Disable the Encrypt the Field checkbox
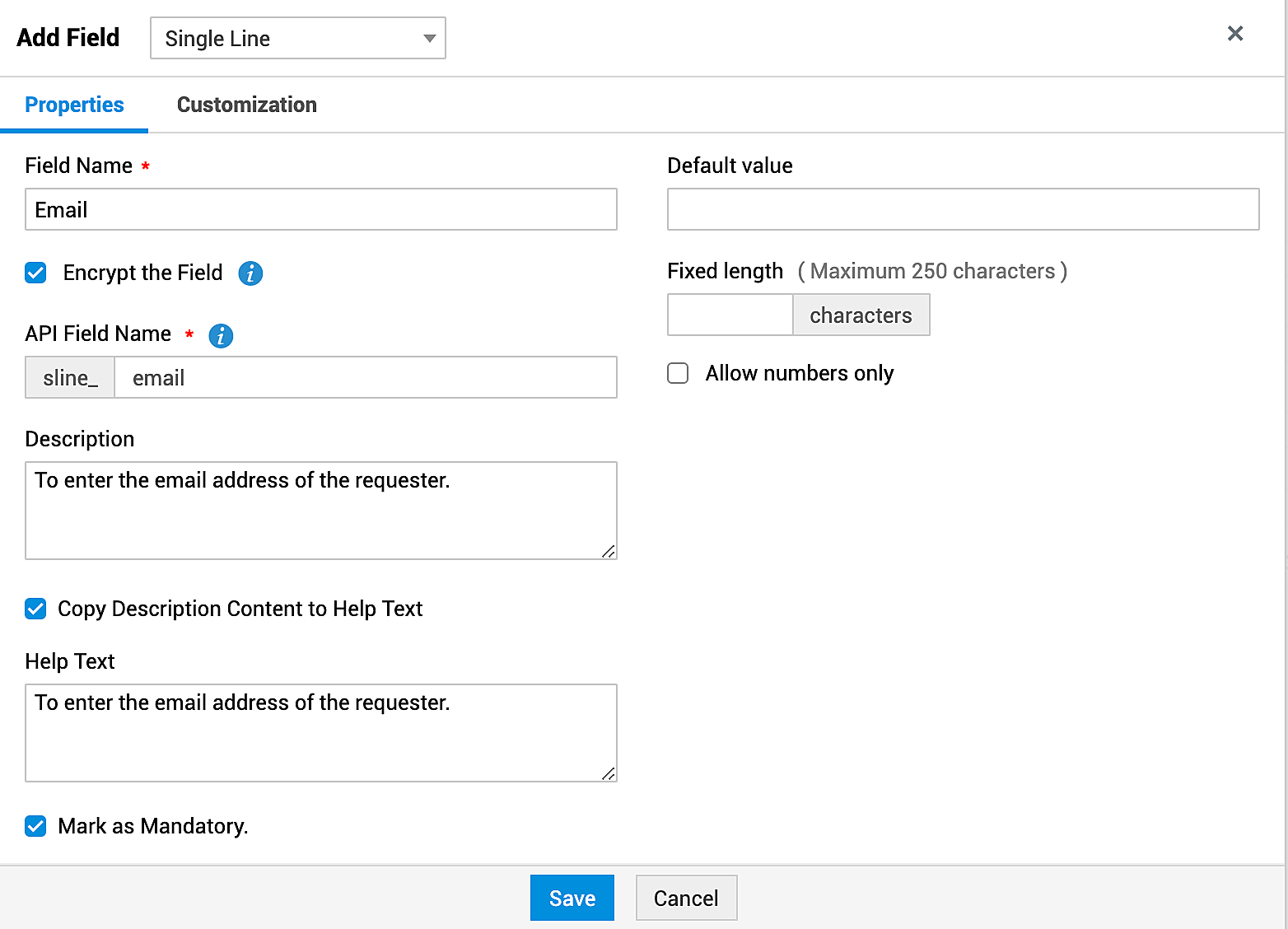Viewport: 1288px width, 929px height. [x=35, y=273]
